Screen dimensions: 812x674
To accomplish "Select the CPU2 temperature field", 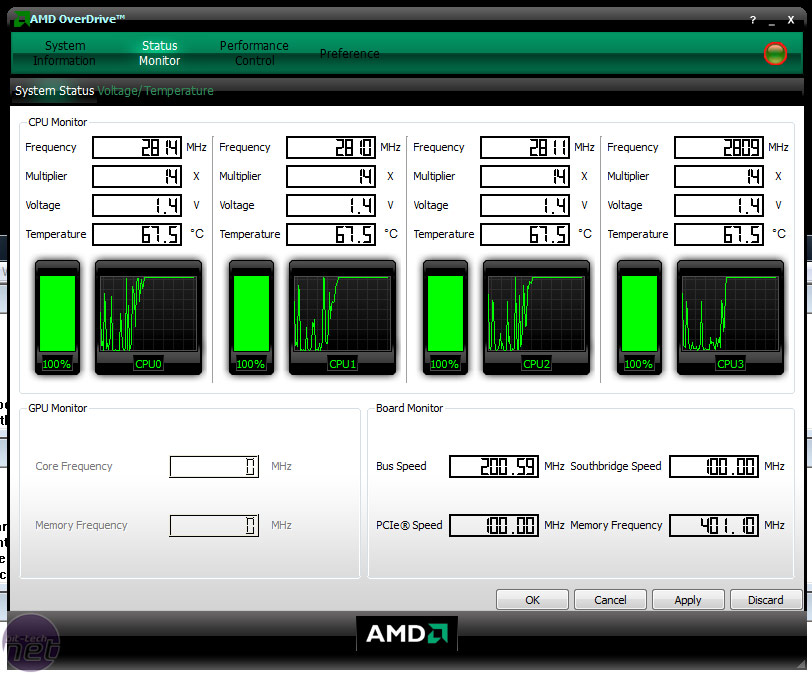I will [x=525, y=235].
